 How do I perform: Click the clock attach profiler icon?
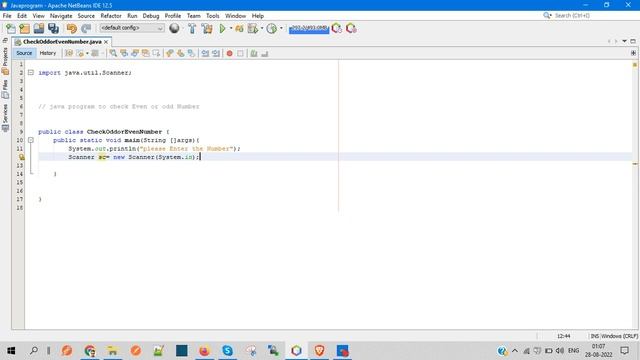(271, 28)
